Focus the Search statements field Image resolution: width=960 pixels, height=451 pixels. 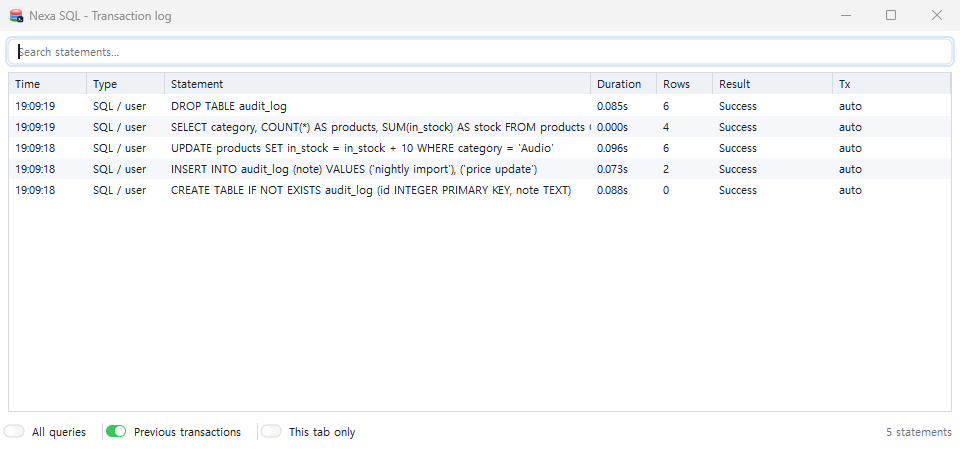[x=480, y=52]
